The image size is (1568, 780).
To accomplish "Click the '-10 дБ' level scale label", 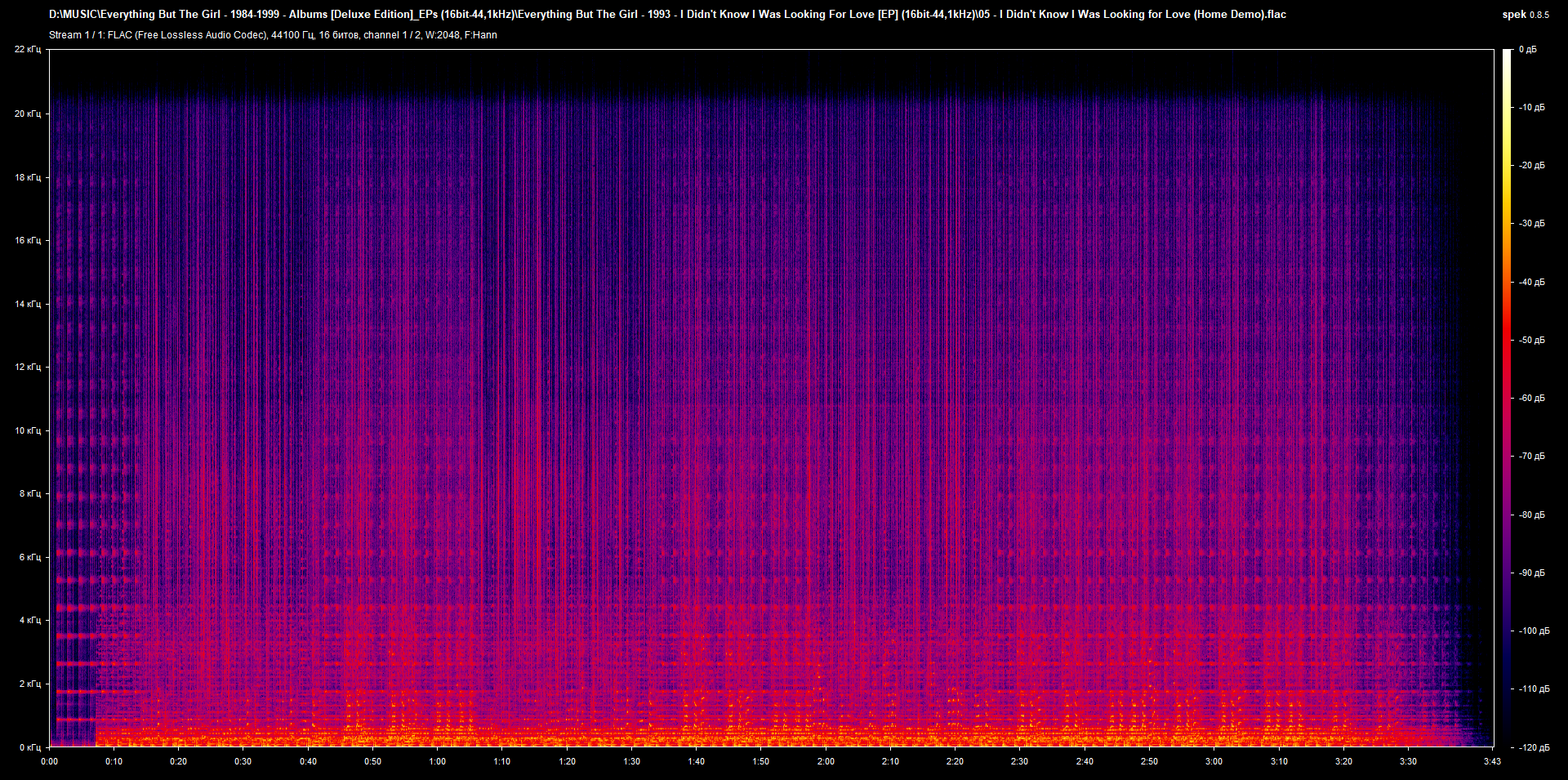I will coord(1532,108).
